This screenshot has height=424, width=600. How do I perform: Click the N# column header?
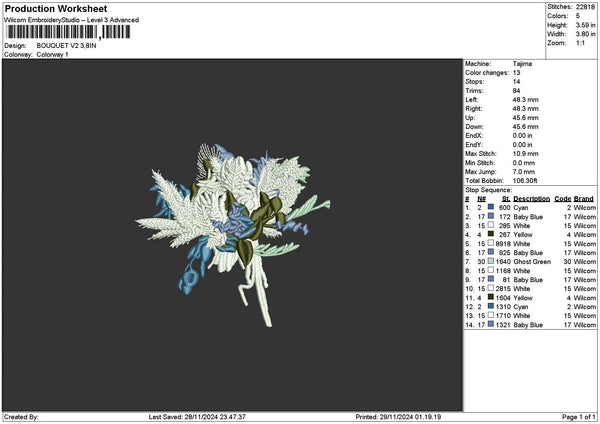pos(481,199)
